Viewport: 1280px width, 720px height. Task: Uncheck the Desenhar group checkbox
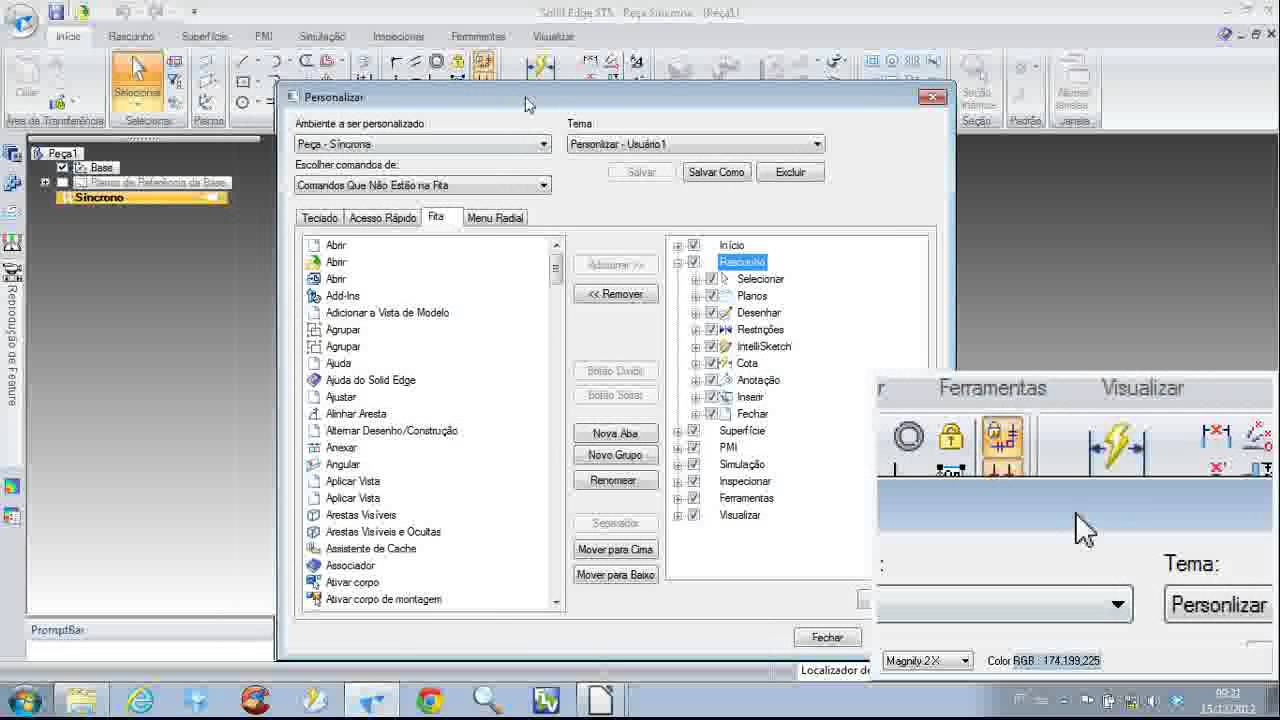tap(712, 313)
